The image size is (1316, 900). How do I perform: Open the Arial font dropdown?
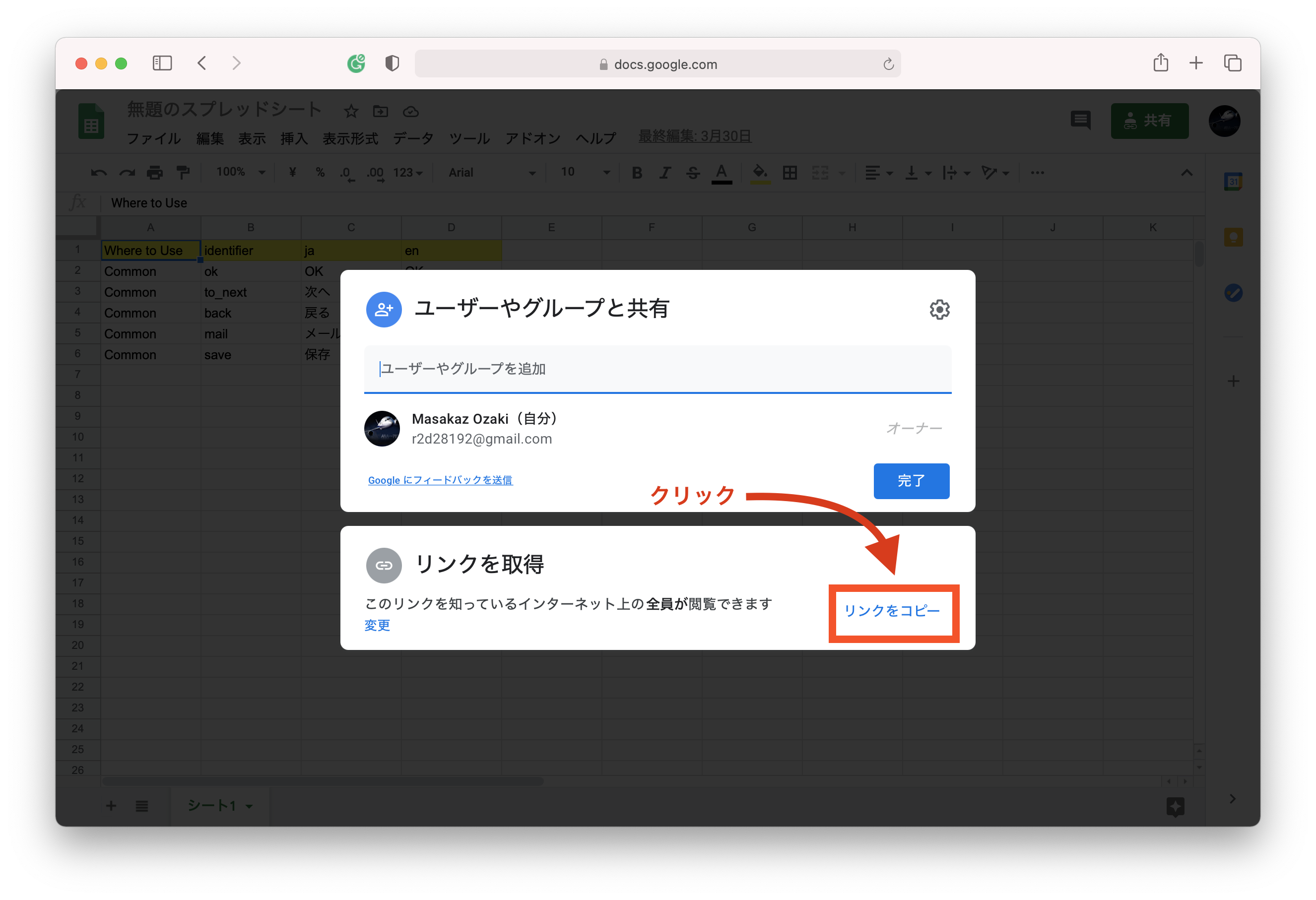pos(492,172)
